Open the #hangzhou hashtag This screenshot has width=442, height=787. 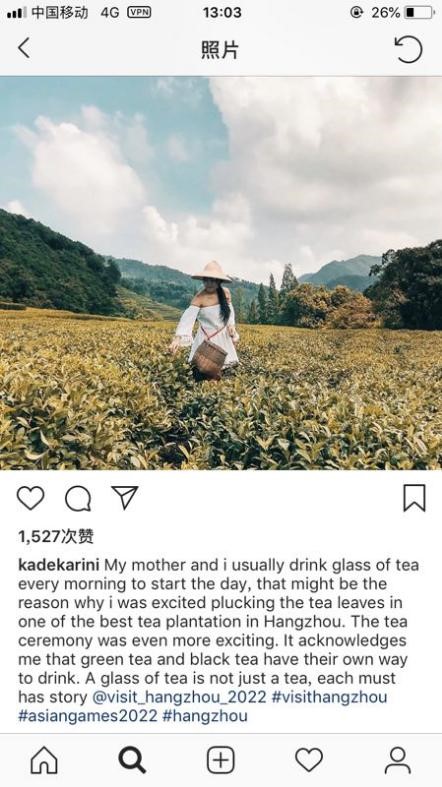[x=205, y=716]
